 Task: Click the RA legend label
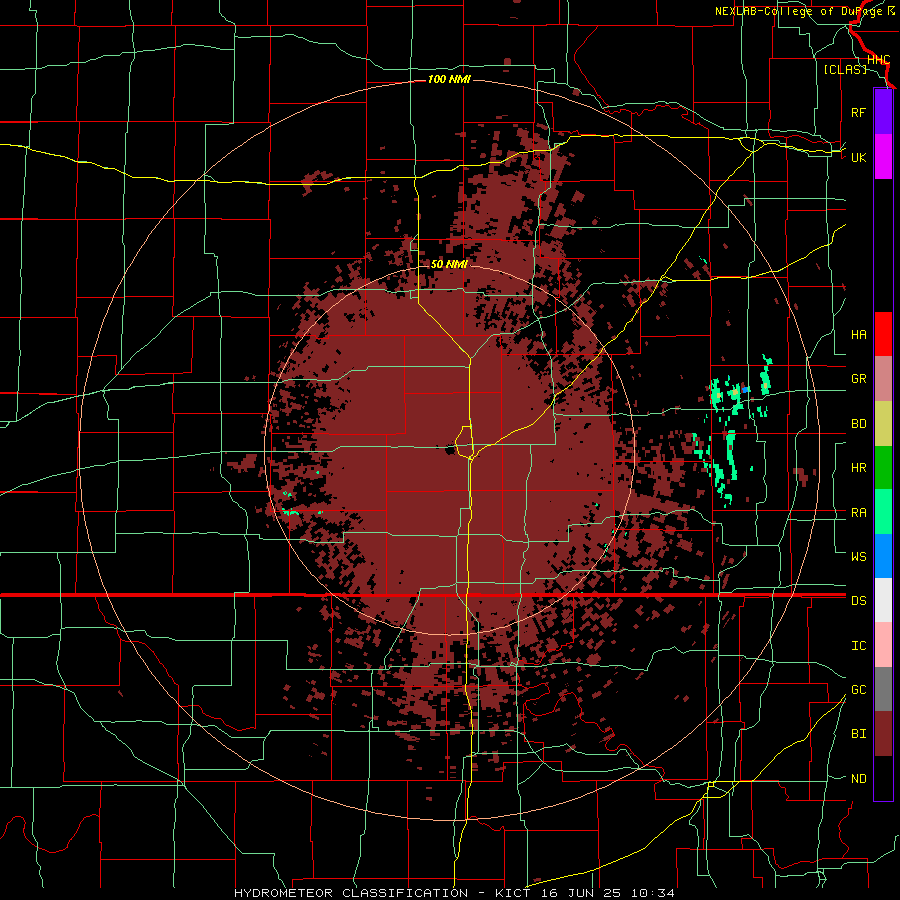(858, 513)
